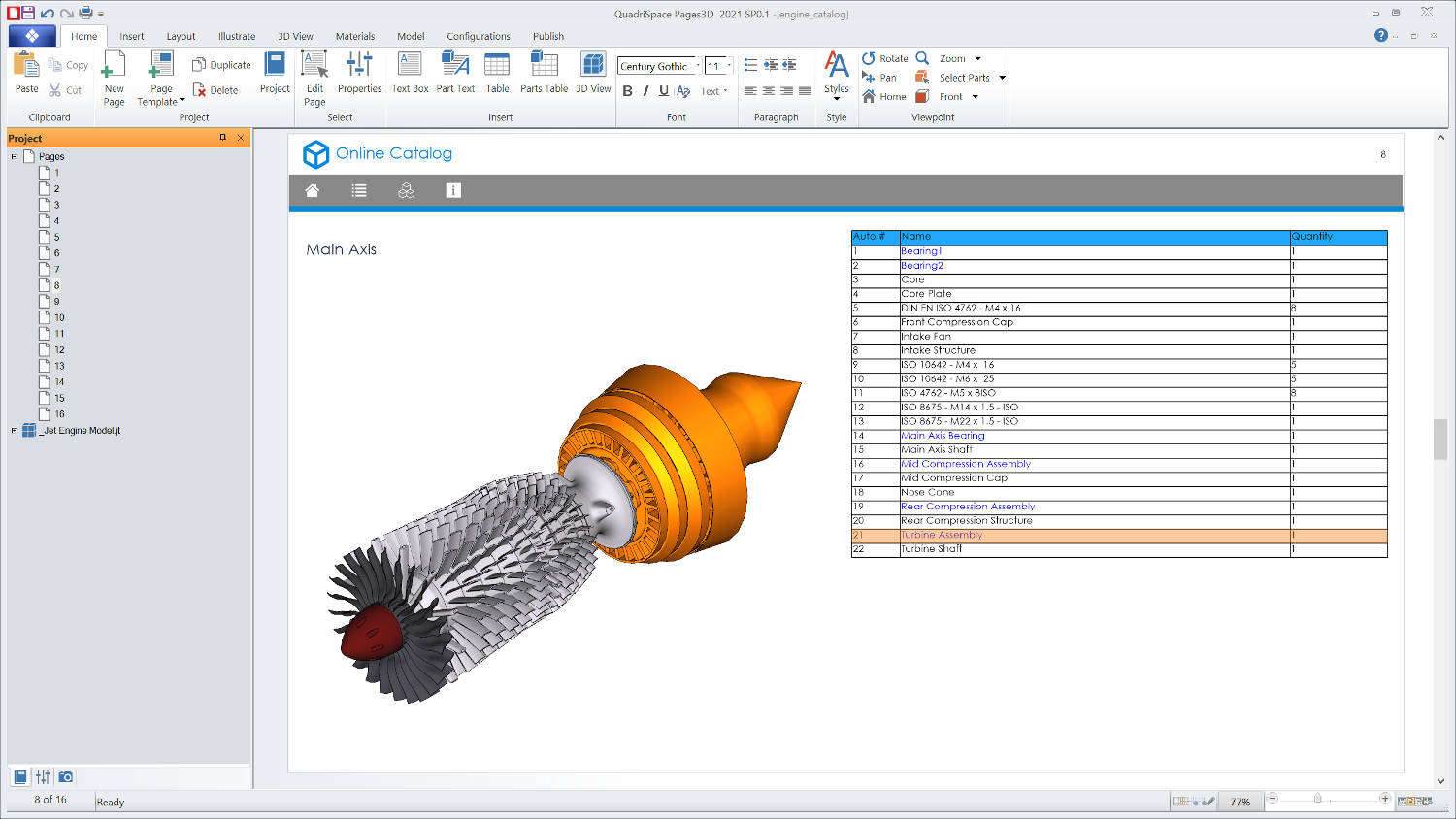Viewport: 1456px width, 819px height.
Task: Toggle underline text formatting
Action: tap(664, 91)
